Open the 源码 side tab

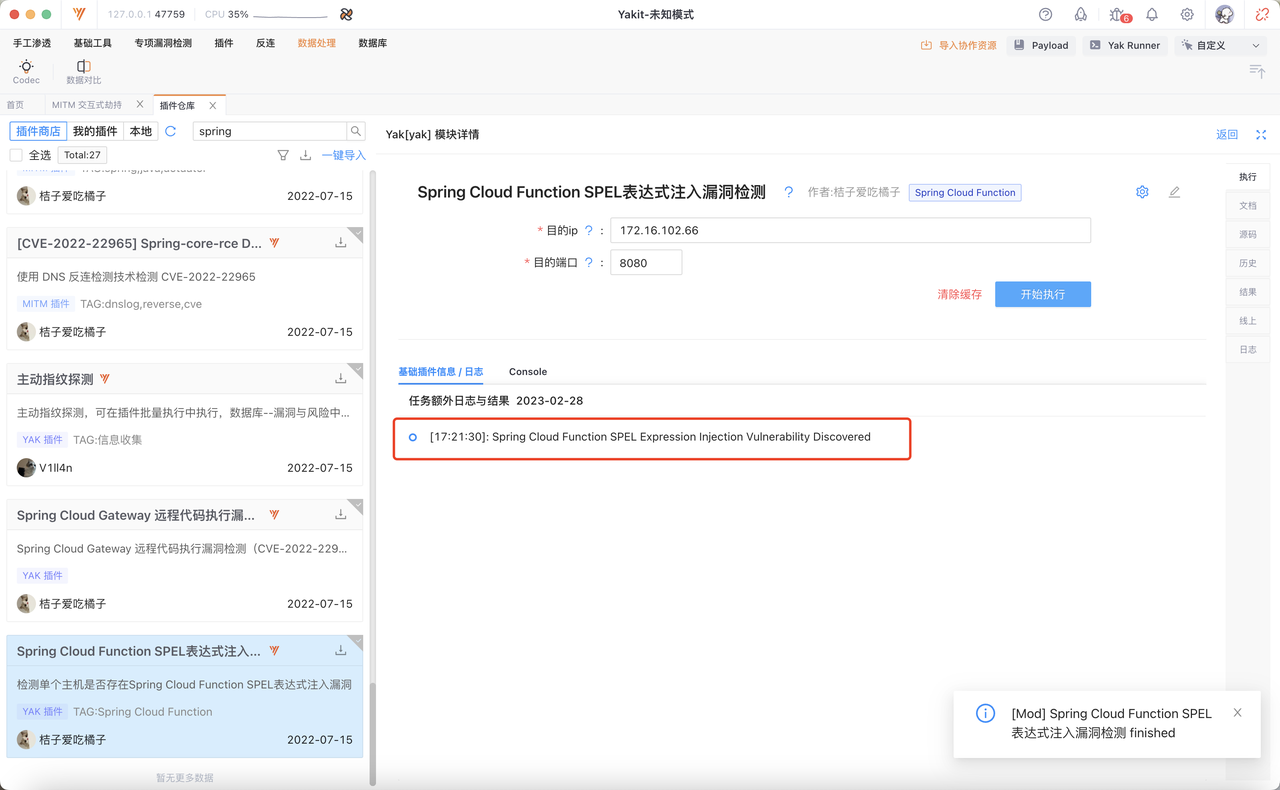click(x=1248, y=234)
